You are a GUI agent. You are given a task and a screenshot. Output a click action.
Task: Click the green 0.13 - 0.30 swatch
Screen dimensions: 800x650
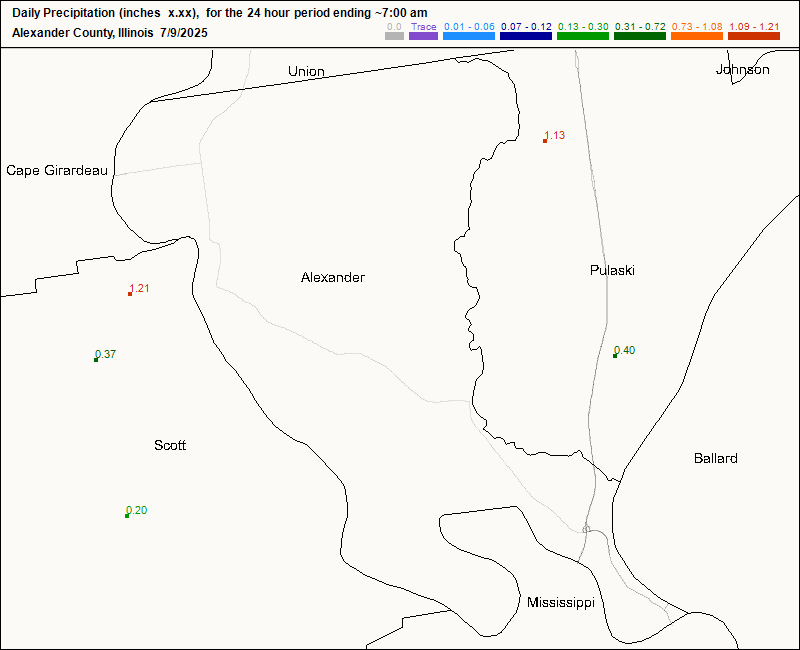click(583, 36)
